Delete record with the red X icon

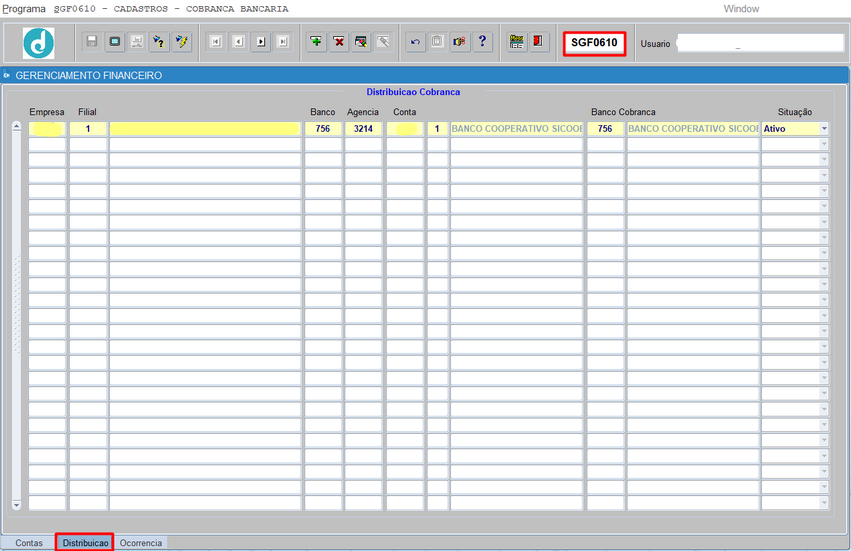pyautogui.click(x=339, y=42)
